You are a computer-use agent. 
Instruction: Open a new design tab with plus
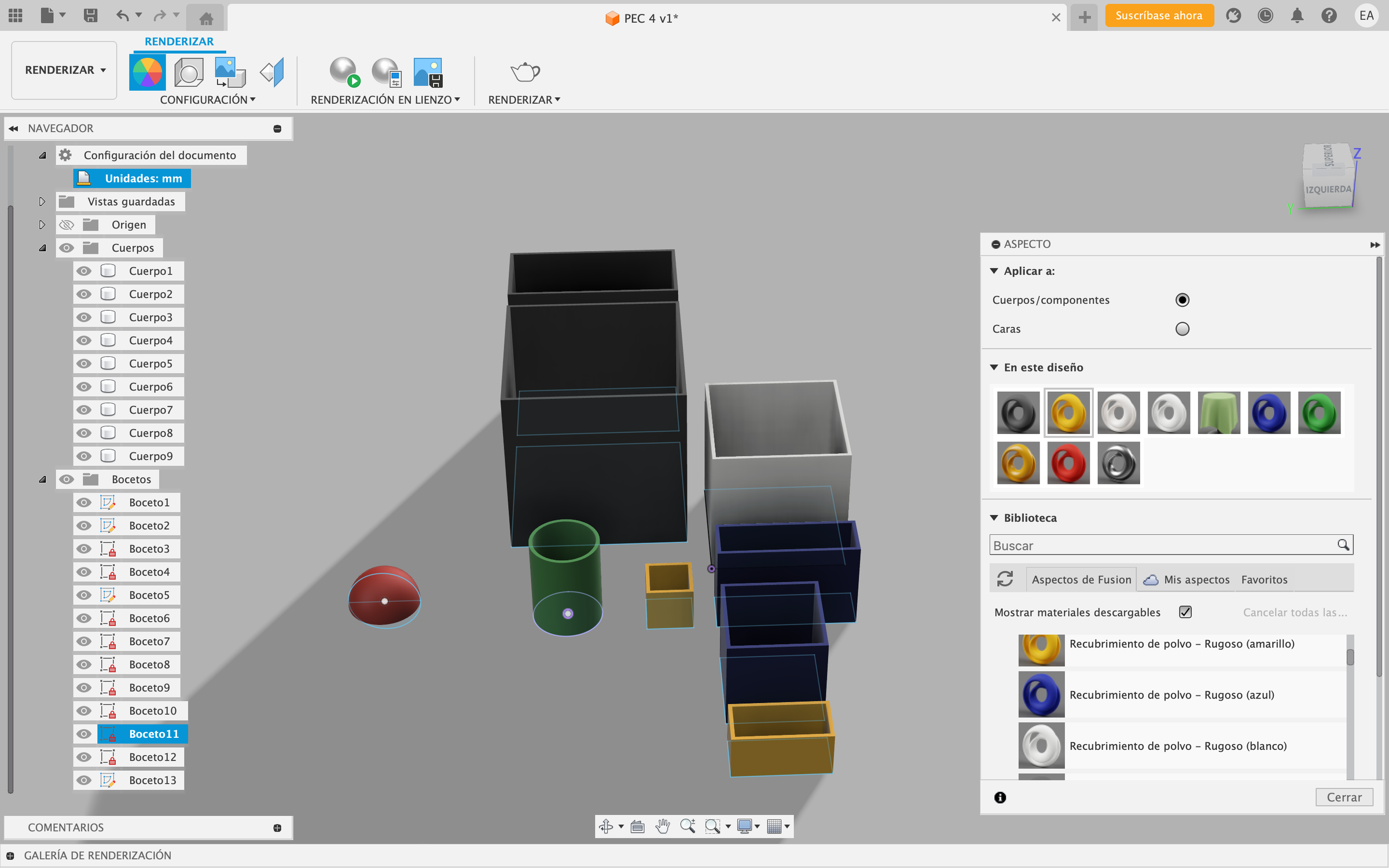(1085, 17)
